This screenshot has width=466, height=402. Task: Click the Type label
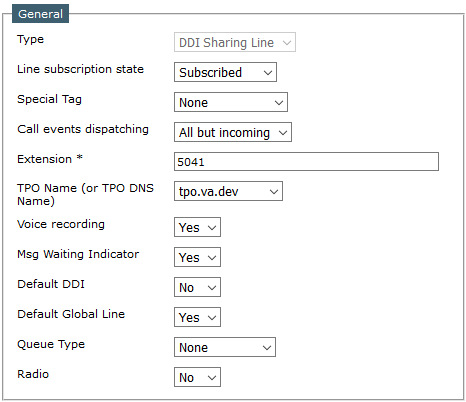[30, 39]
